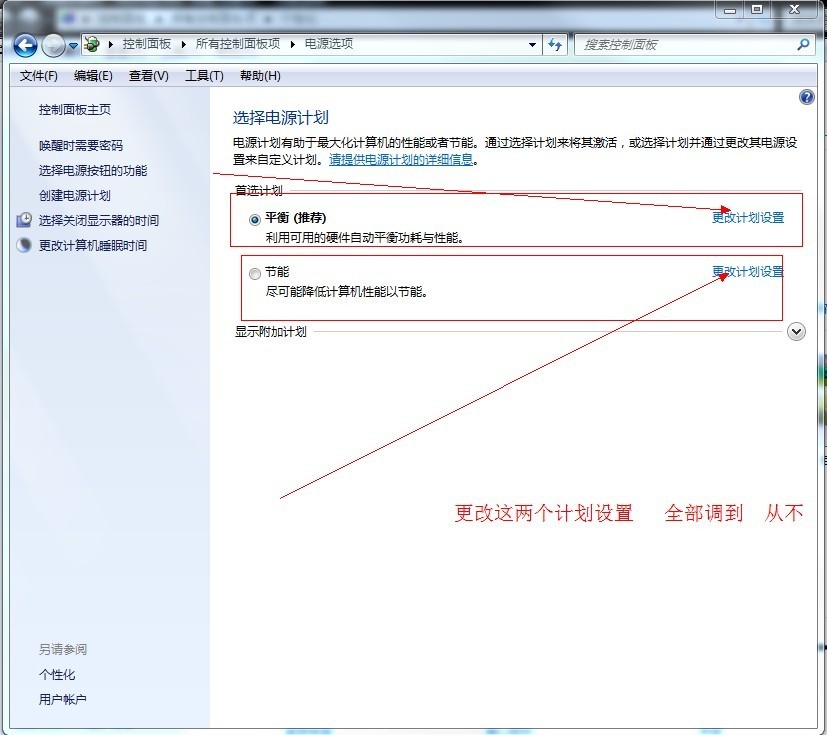The image size is (827, 735).
Task: Click the 另请参阅 heading
Action: pos(62,649)
